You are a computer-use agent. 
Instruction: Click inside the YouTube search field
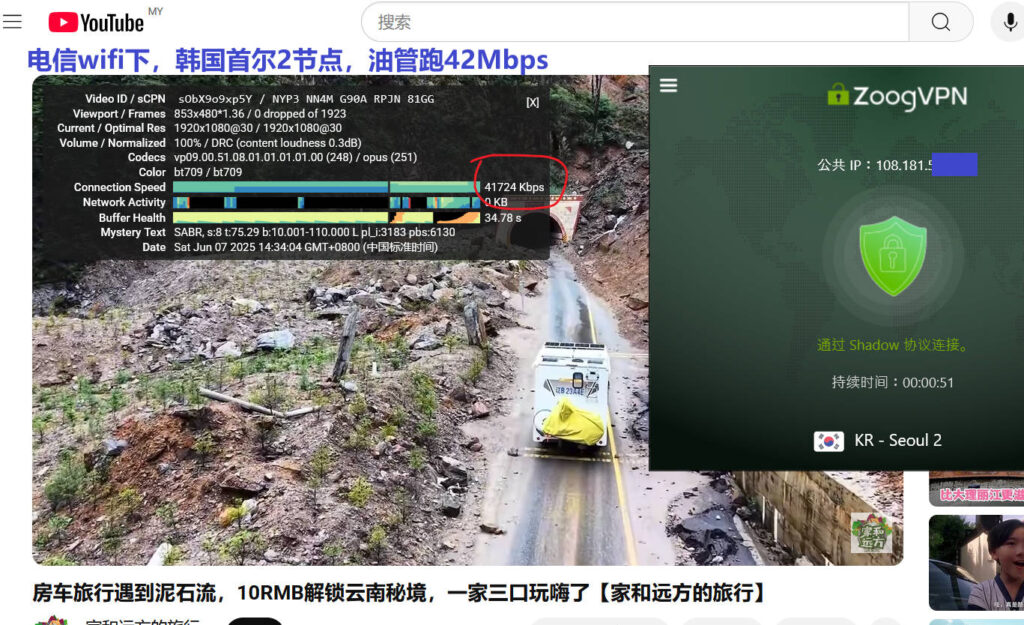635,22
